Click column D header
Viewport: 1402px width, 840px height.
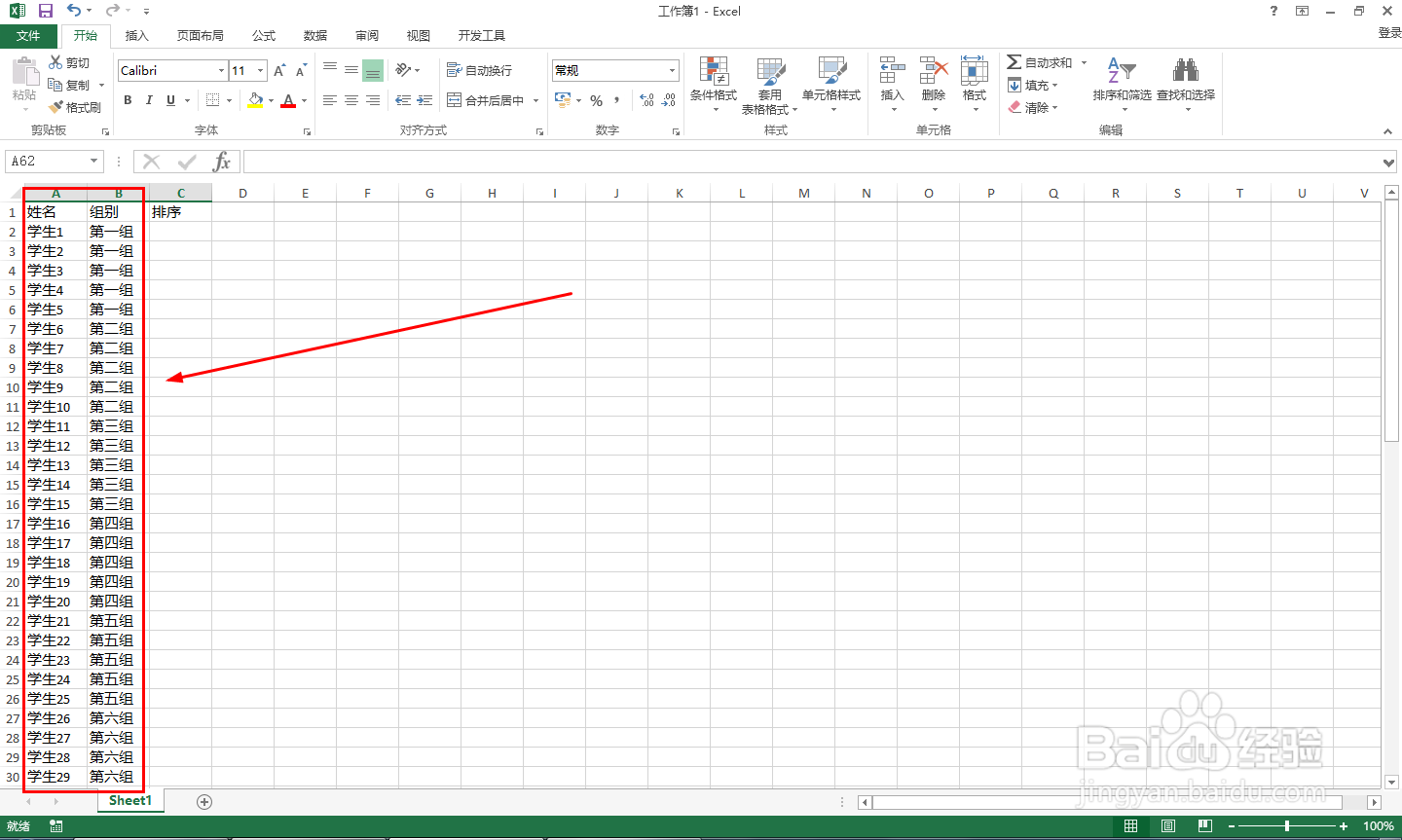coord(242,193)
